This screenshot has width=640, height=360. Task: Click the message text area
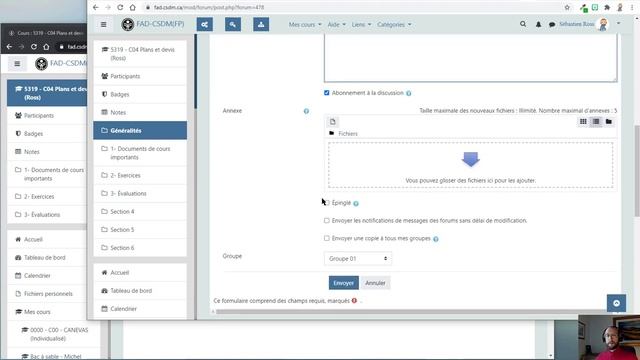point(471,58)
